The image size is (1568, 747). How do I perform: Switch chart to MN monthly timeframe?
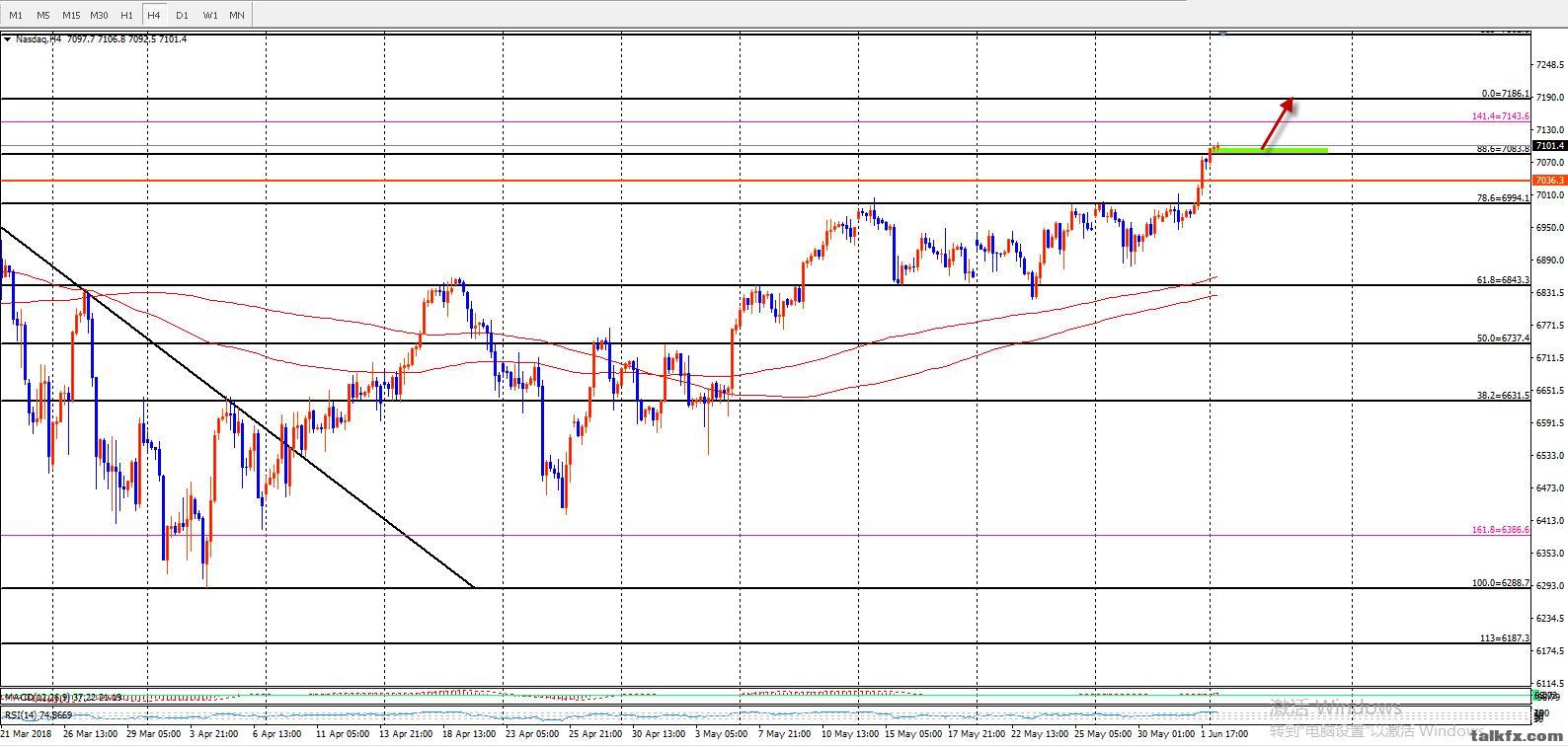[237, 15]
